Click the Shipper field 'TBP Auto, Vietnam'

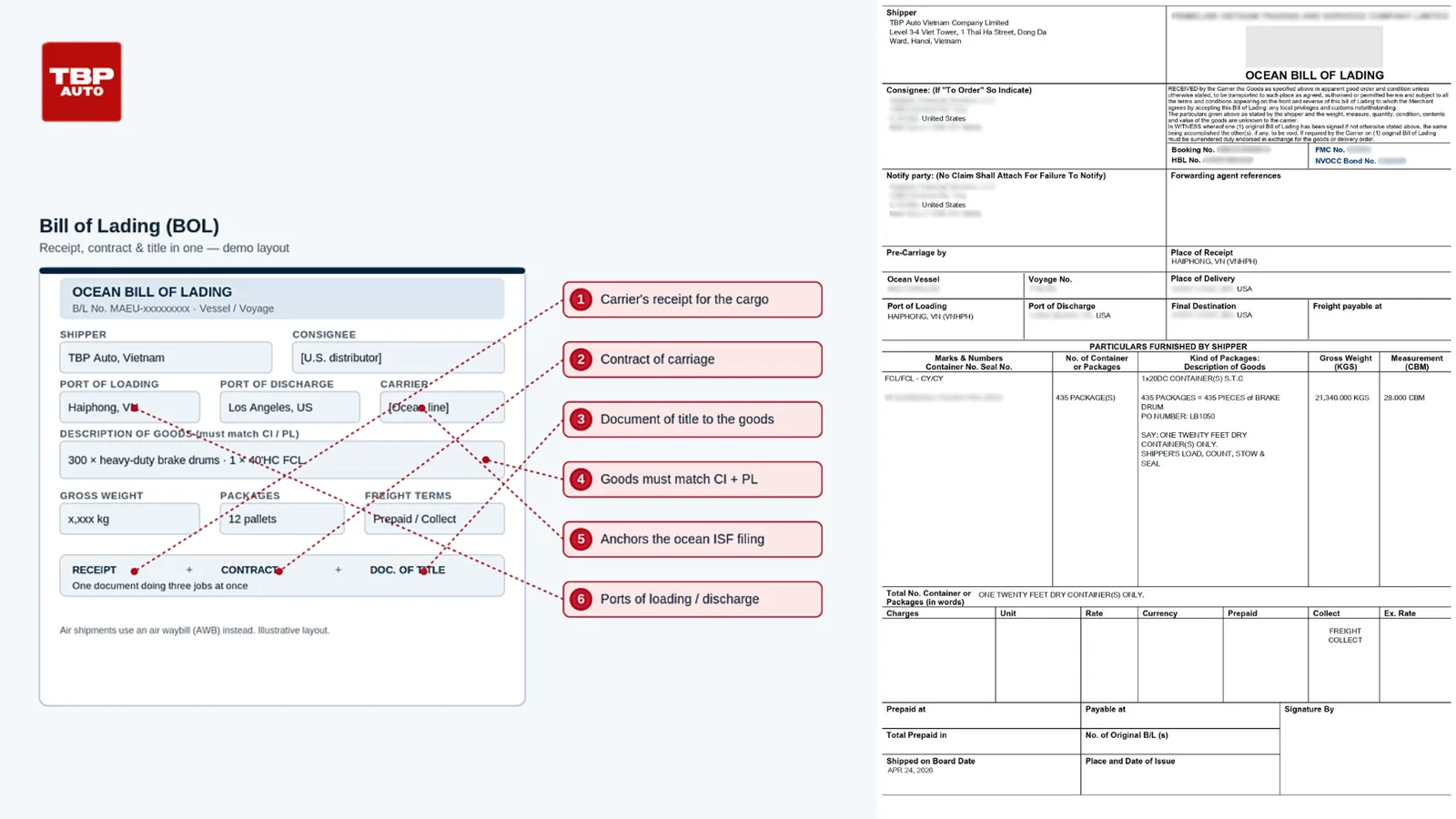pos(166,358)
